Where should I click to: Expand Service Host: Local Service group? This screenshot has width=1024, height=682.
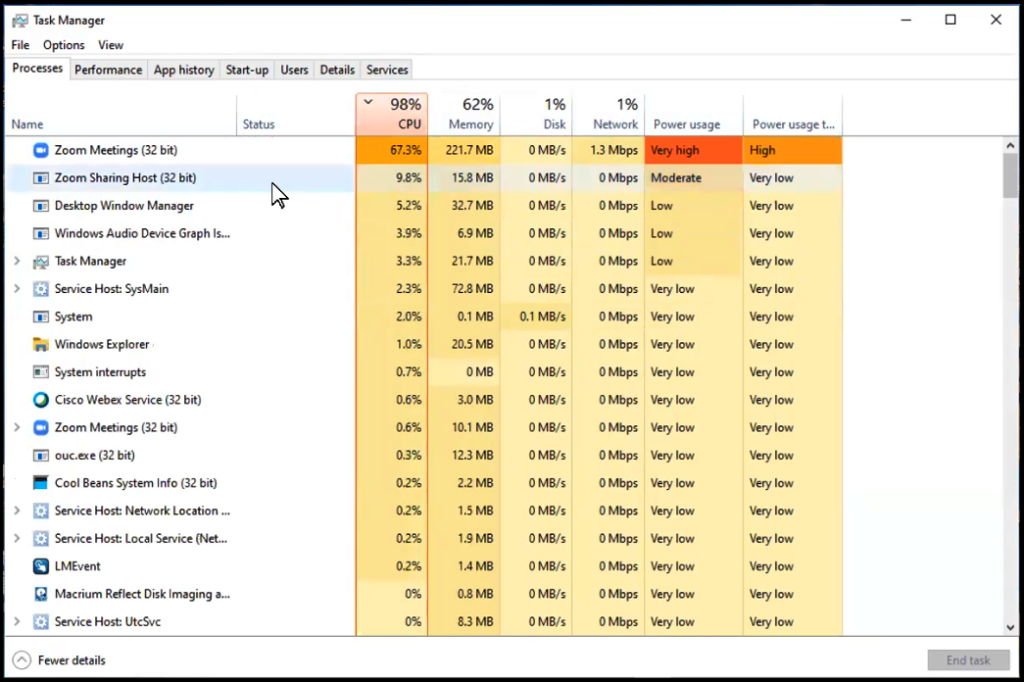click(x=17, y=539)
